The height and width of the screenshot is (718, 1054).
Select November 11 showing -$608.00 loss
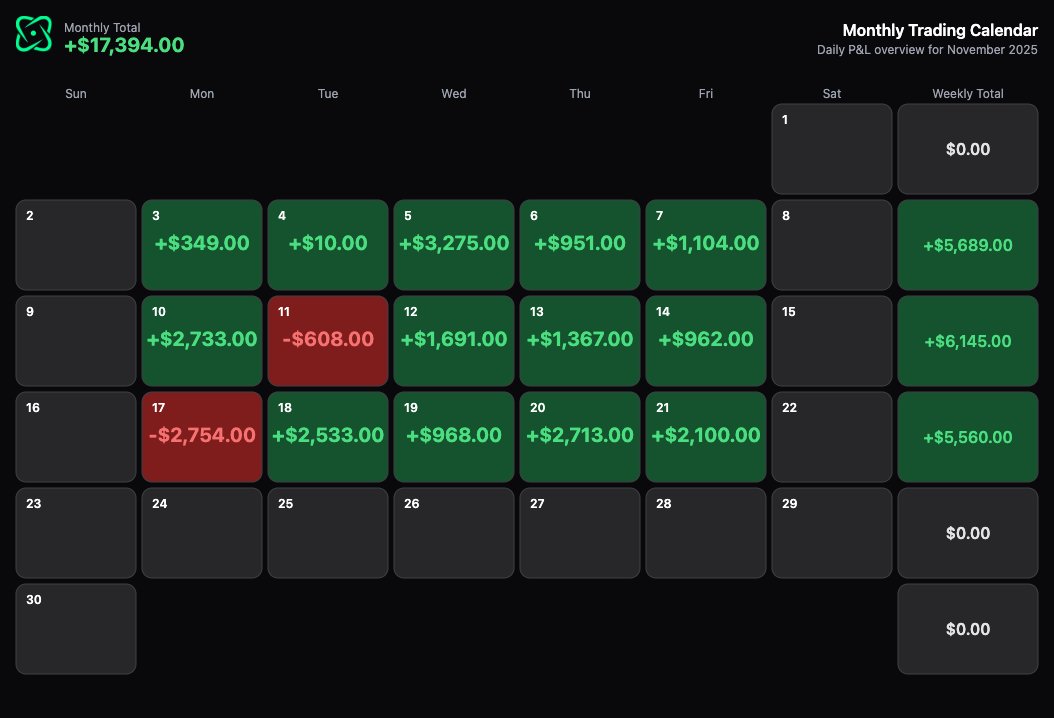[327, 340]
